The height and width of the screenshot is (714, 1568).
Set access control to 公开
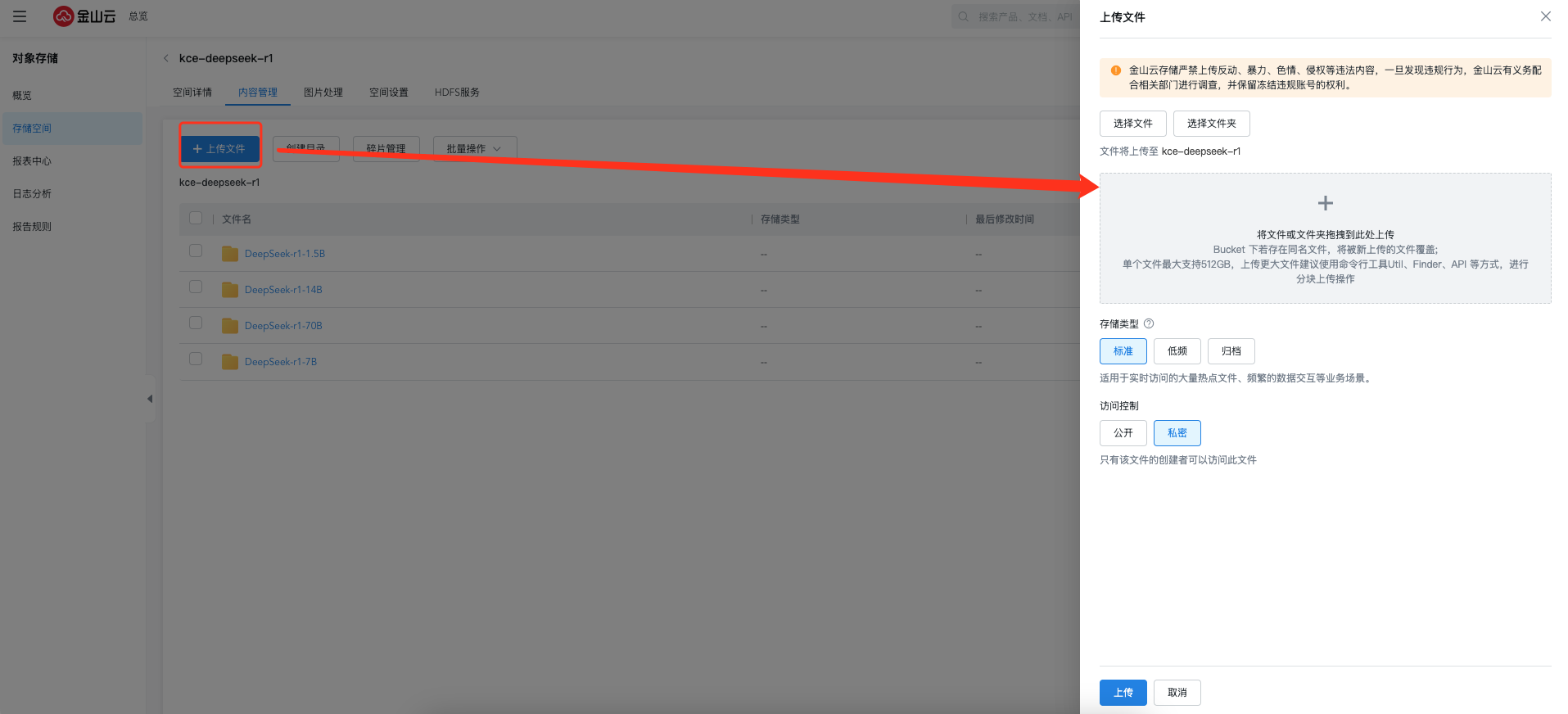(x=1123, y=433)
